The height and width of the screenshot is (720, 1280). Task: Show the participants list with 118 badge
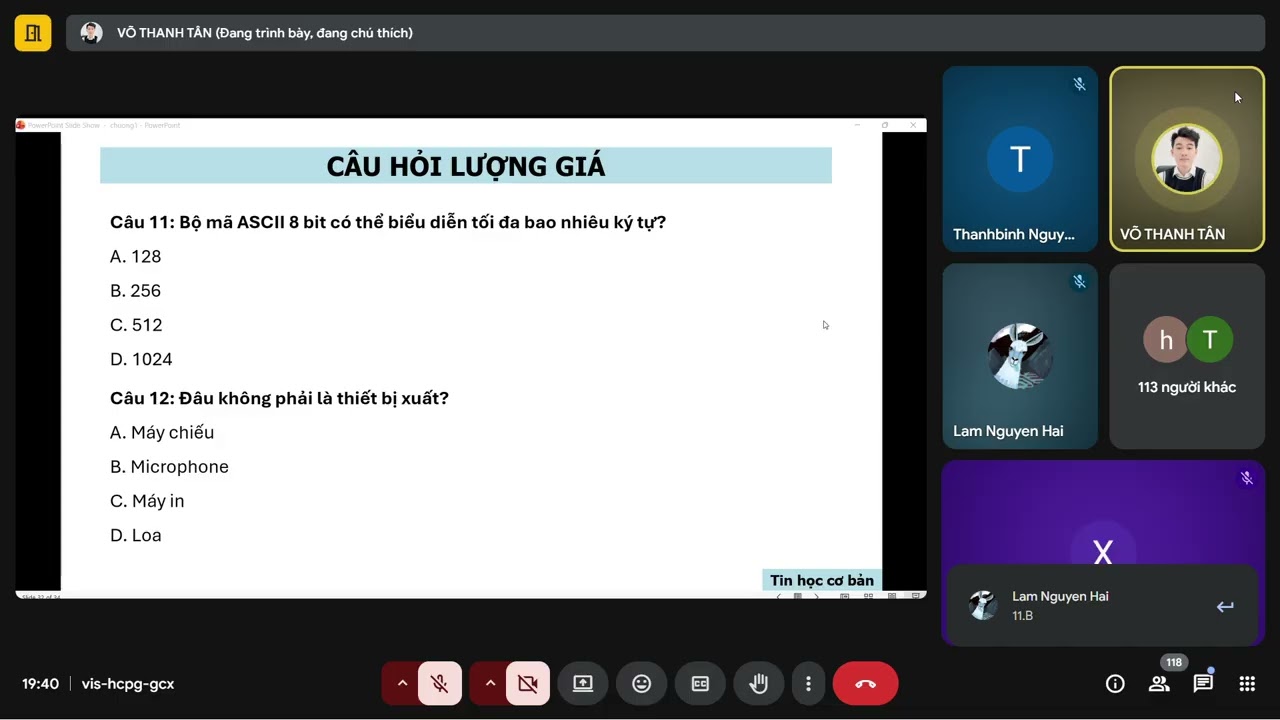pos(1159,684)
